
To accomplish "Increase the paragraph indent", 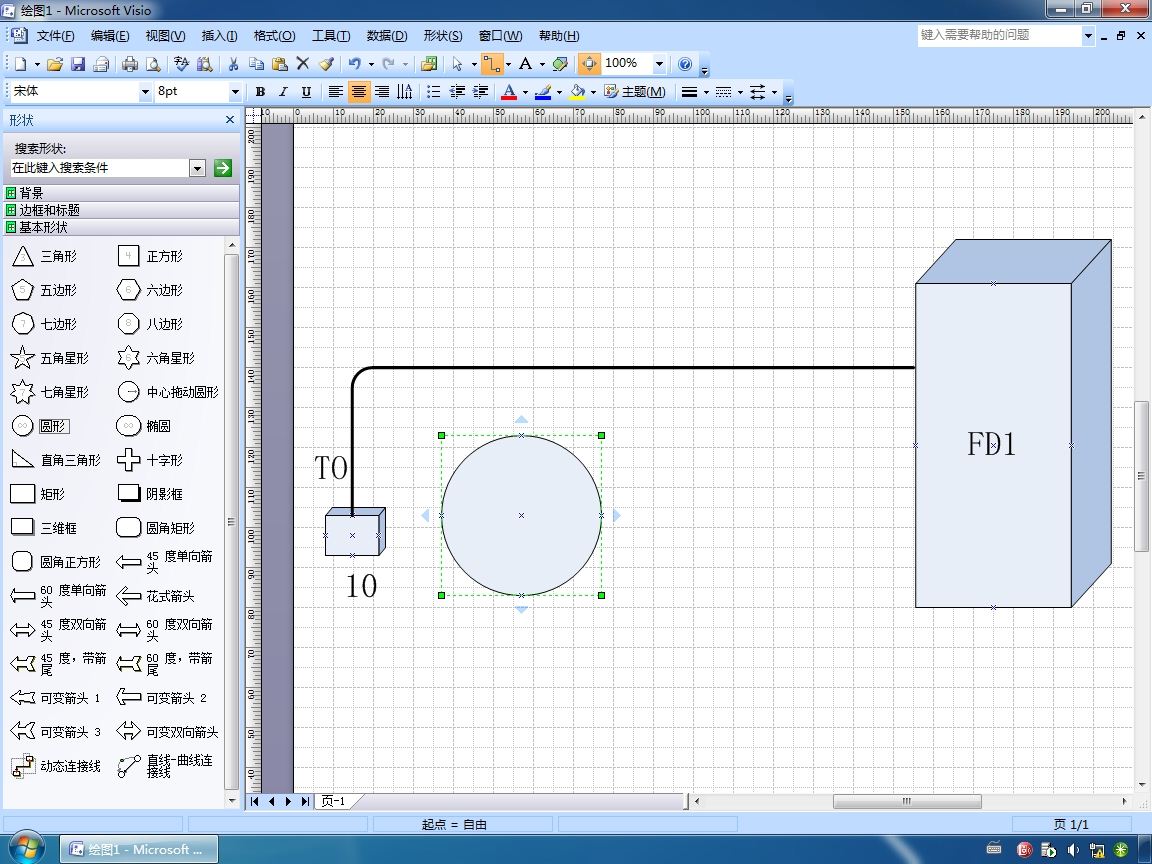I will tap(480, 92).
